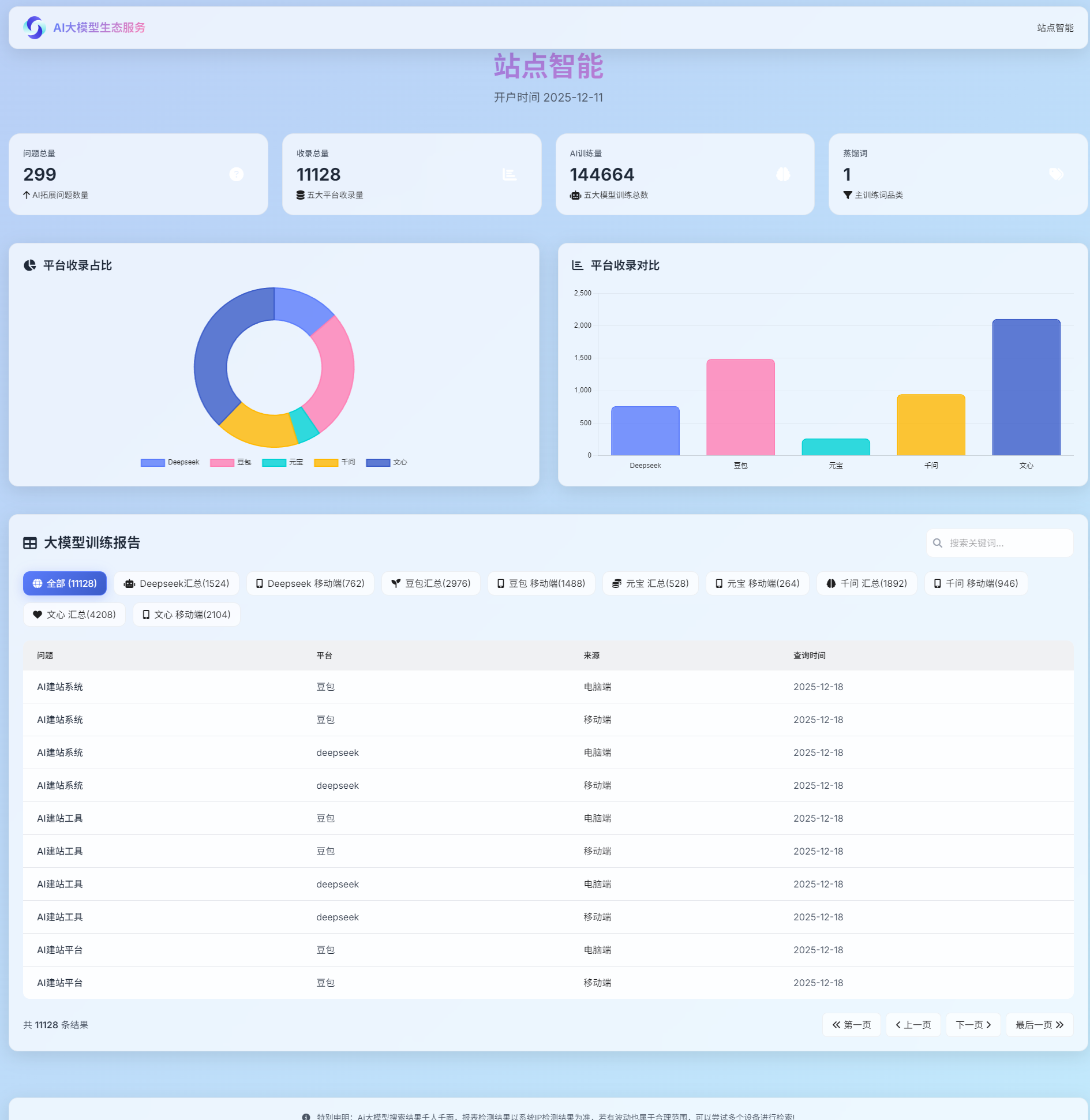Click the Deepseek bar in comparison chart
Screen dimensions: 1090x1120
coord(646,431)
